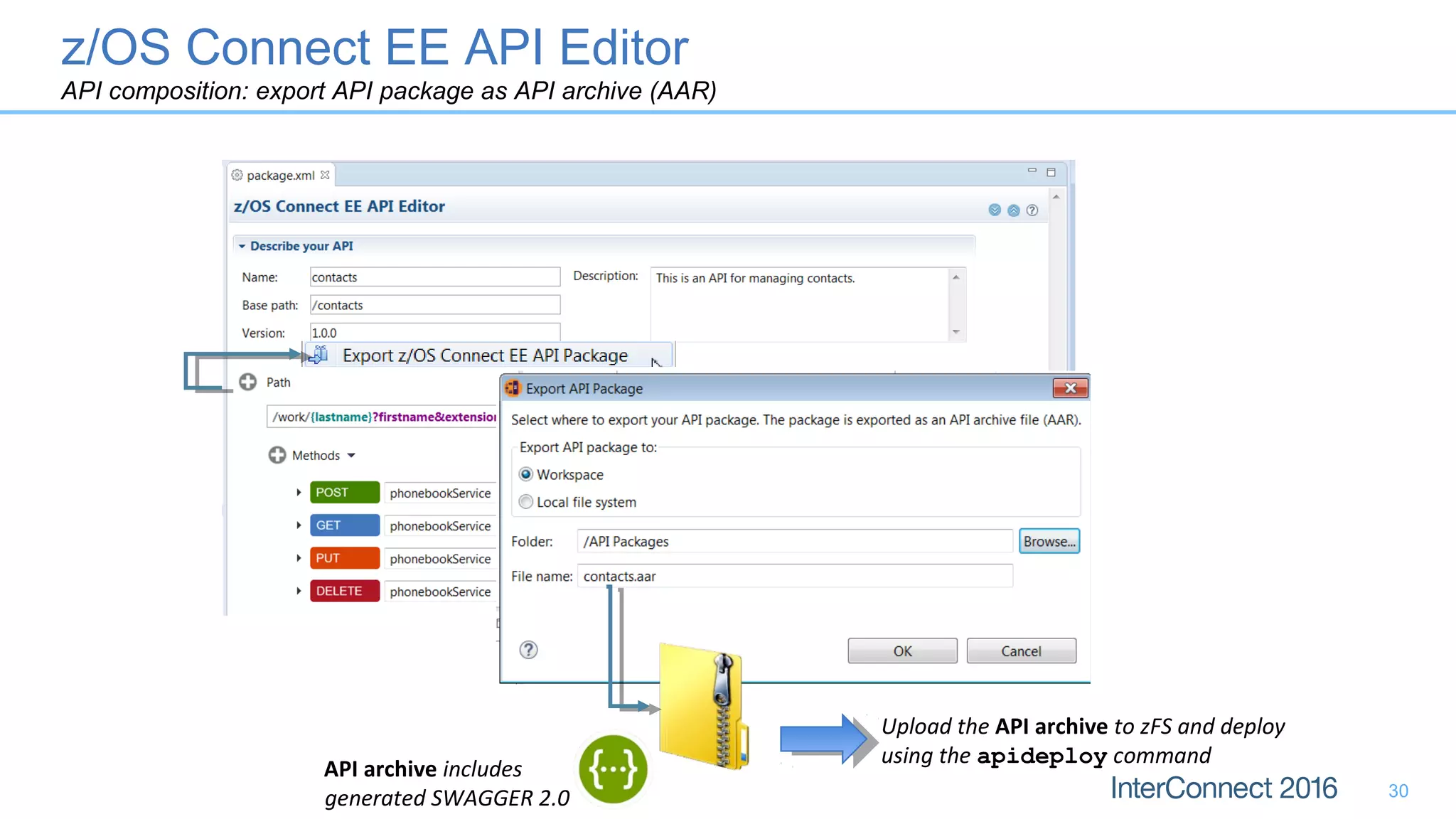Select Local file system radio option
Screen dimensions: 1456x819
point(526,502)
